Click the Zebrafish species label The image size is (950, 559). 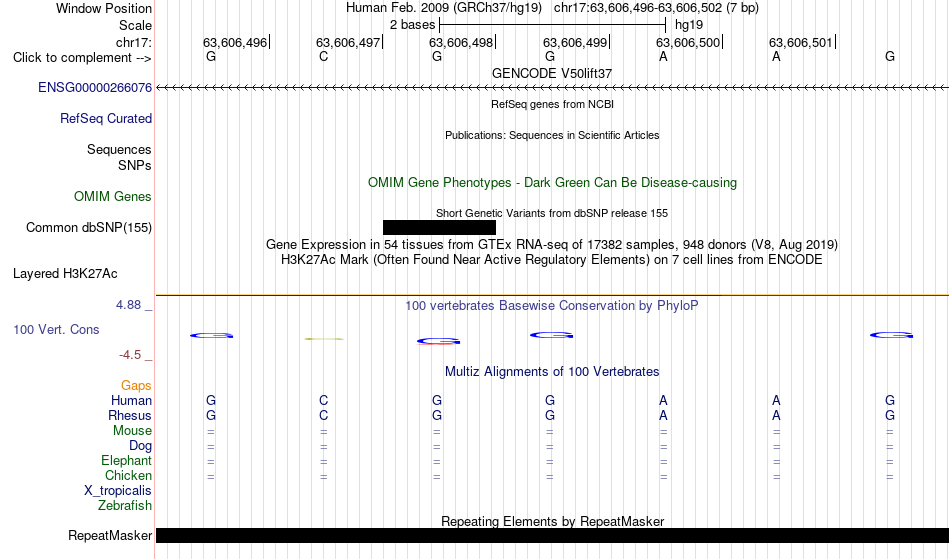(x=125, y=506)
